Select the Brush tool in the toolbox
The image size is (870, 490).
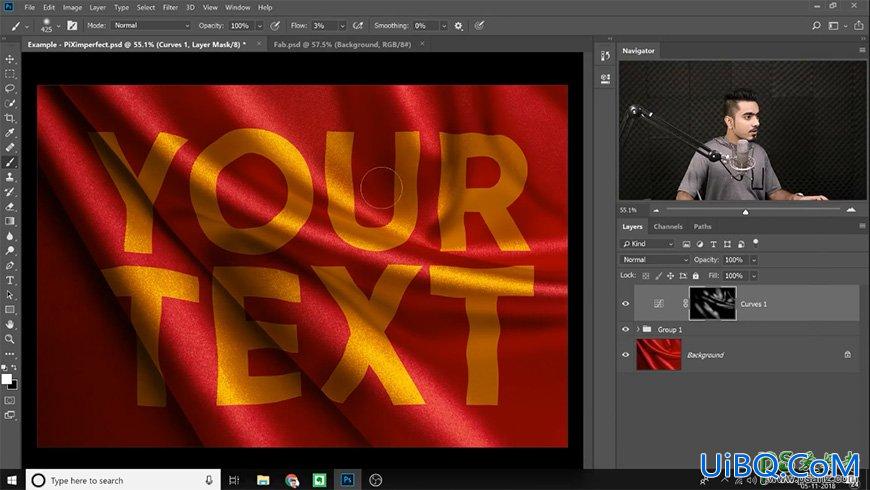(x=10, y=162)
